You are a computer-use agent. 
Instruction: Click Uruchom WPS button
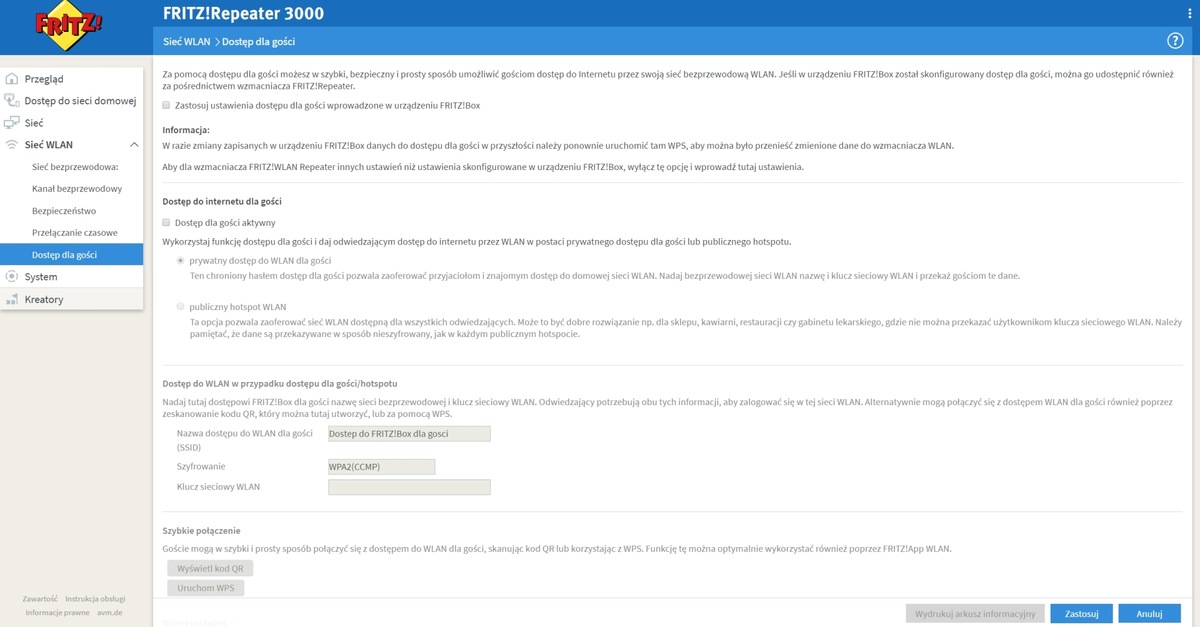click(x=205, y=588)
